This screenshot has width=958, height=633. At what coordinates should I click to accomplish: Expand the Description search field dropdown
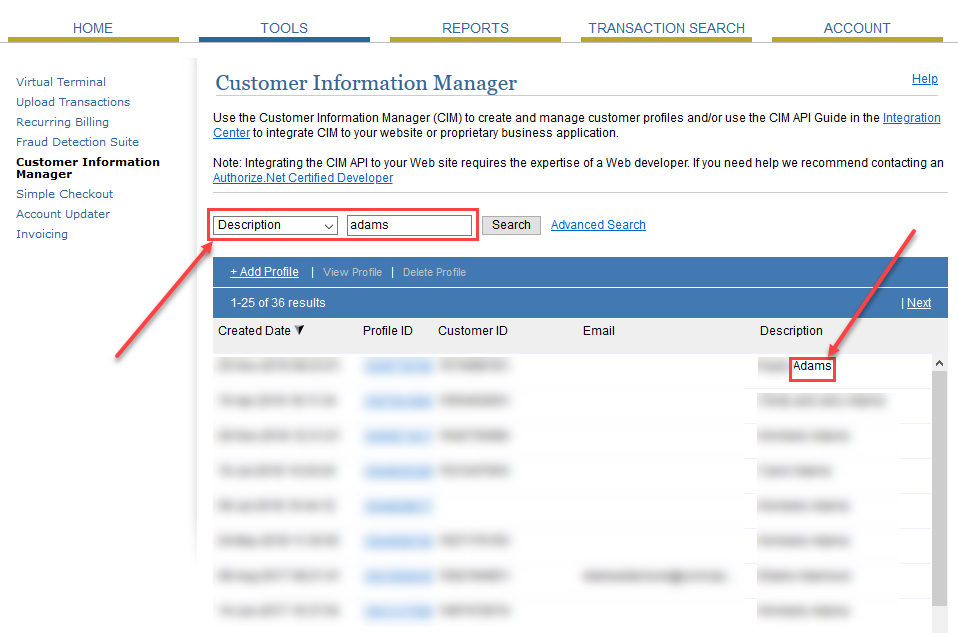point(276,225)
